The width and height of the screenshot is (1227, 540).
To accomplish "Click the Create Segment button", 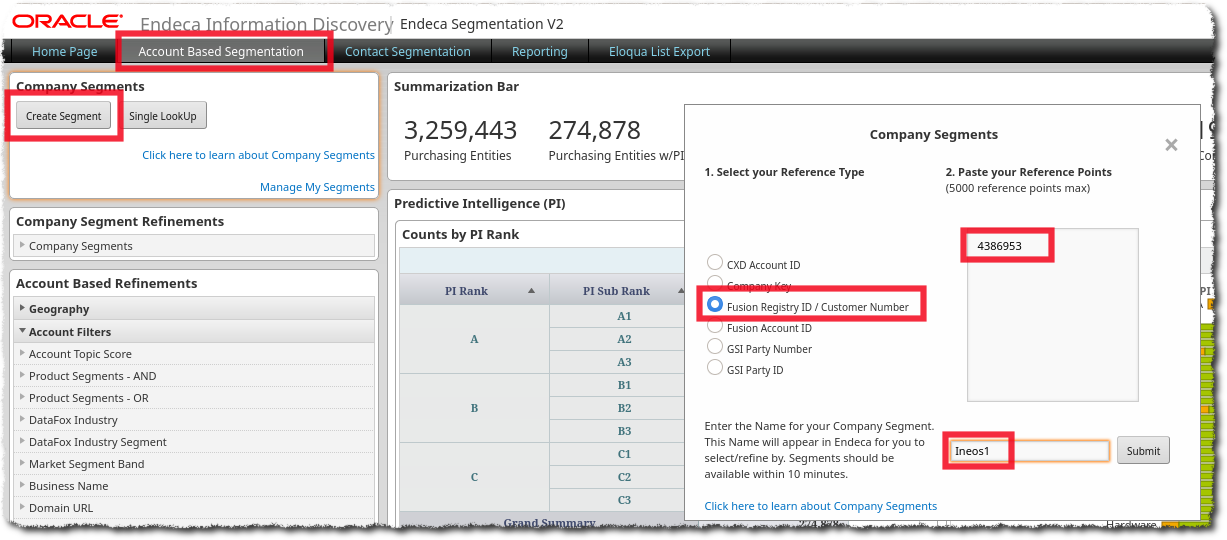I will [64, 116].
